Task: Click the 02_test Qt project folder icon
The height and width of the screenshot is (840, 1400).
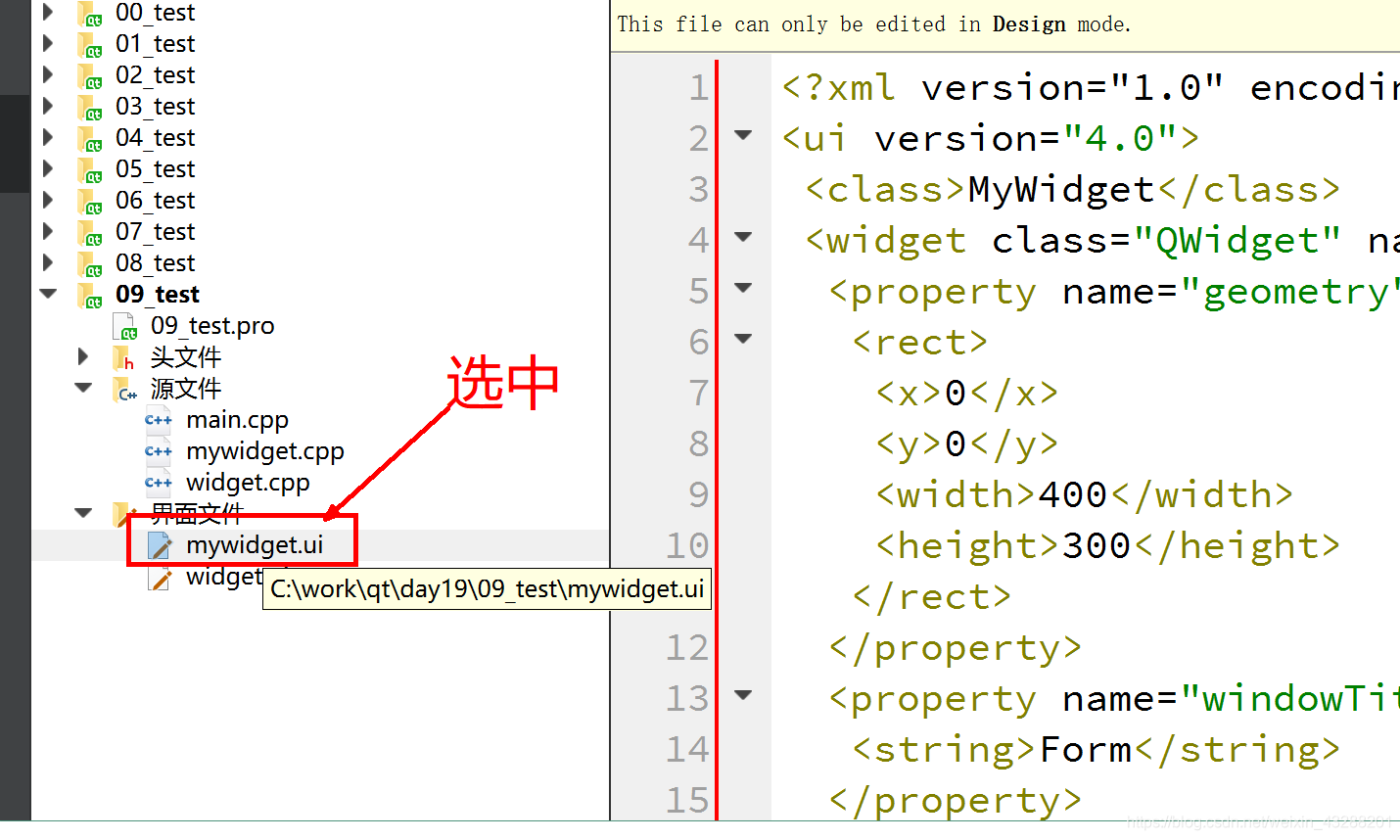Action: click(90, 76)
